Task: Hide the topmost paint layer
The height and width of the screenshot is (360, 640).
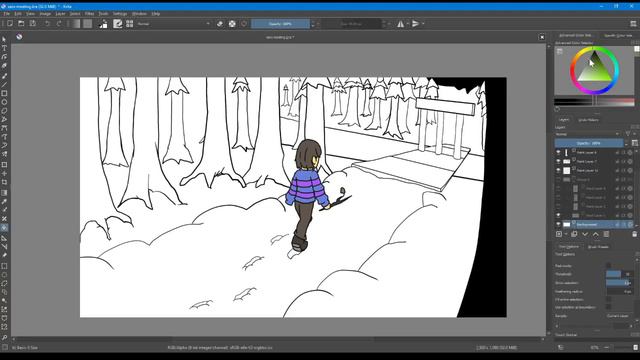Action: point(558,152)
